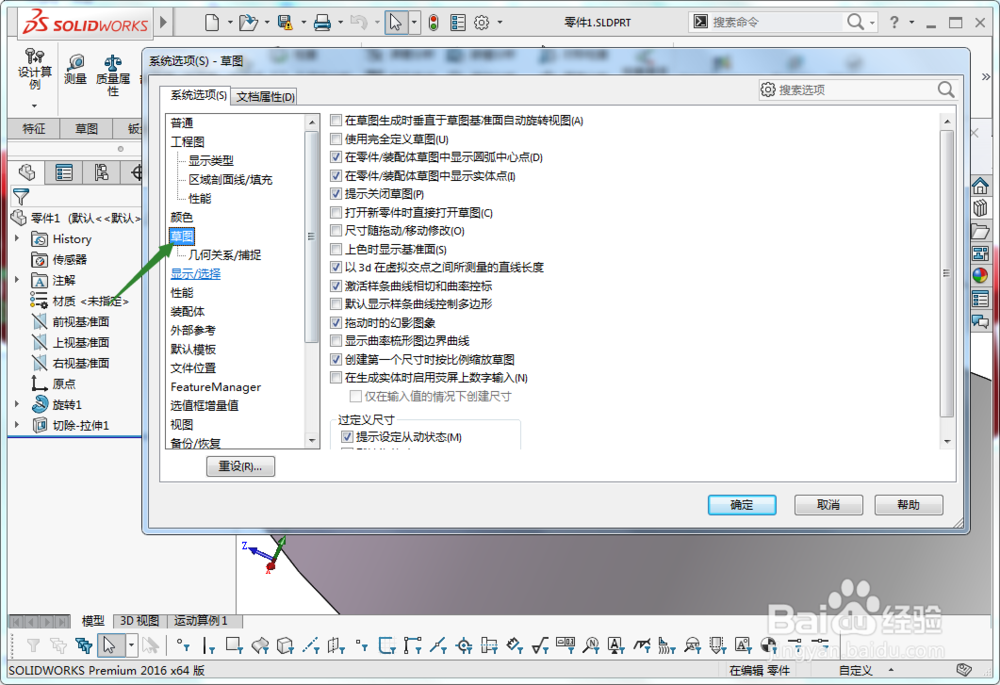Open the Options gear icon
This screenshot has height=685, width=1000.
click(481, 21)
